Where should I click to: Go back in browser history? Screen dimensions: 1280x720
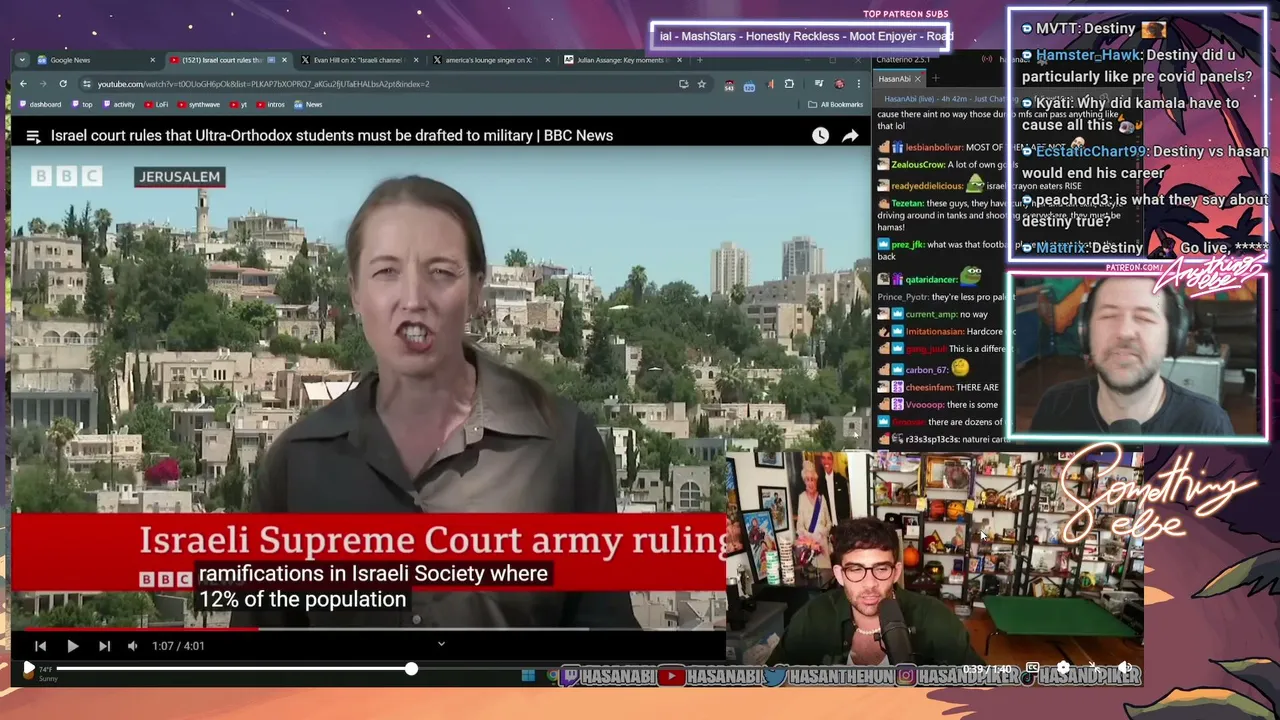pyautogui.click(x=23, y=84)
